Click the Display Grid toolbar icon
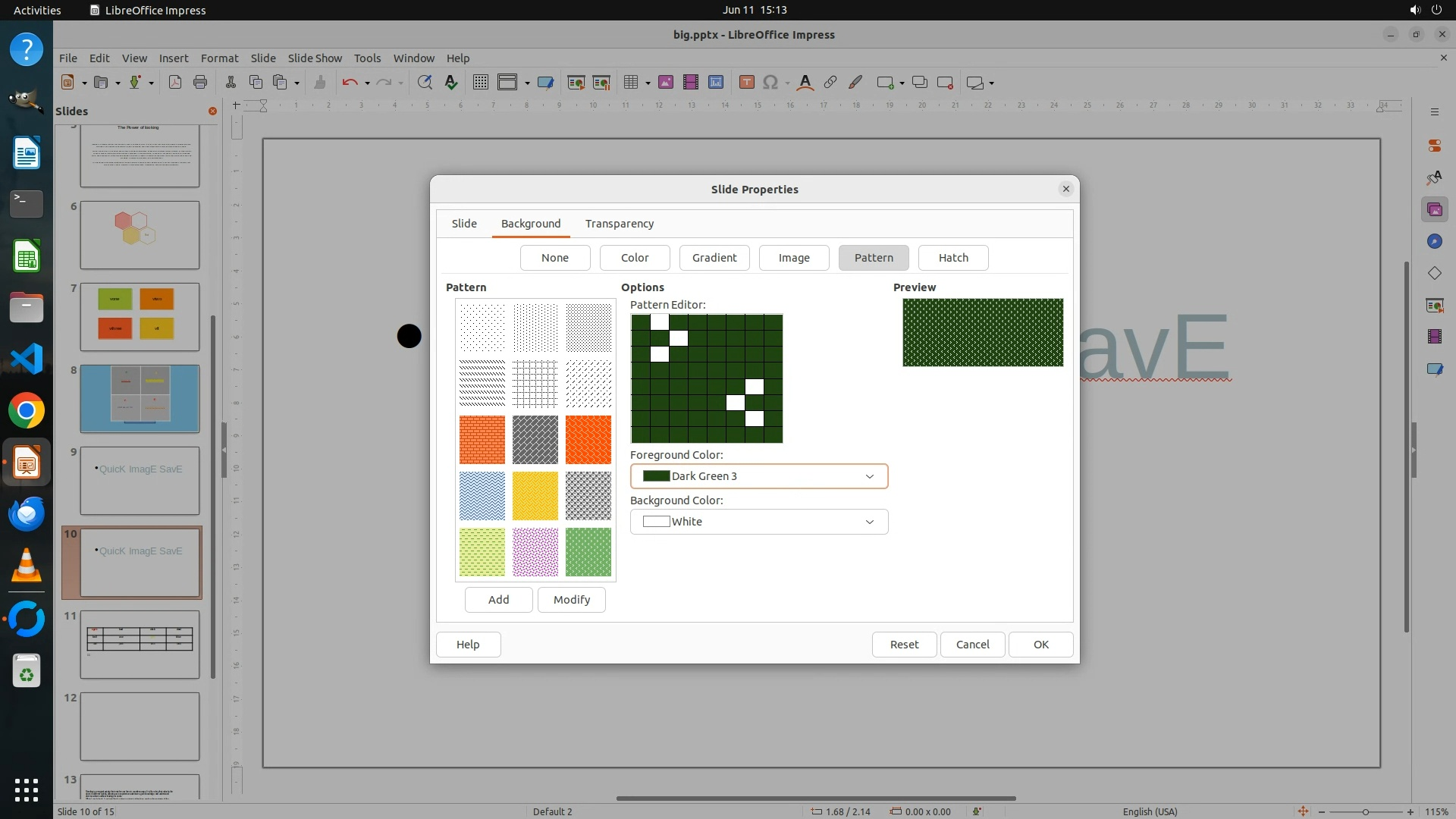Image resolution: width=1456 pixels, height=819 pixels. pos(481,83)
